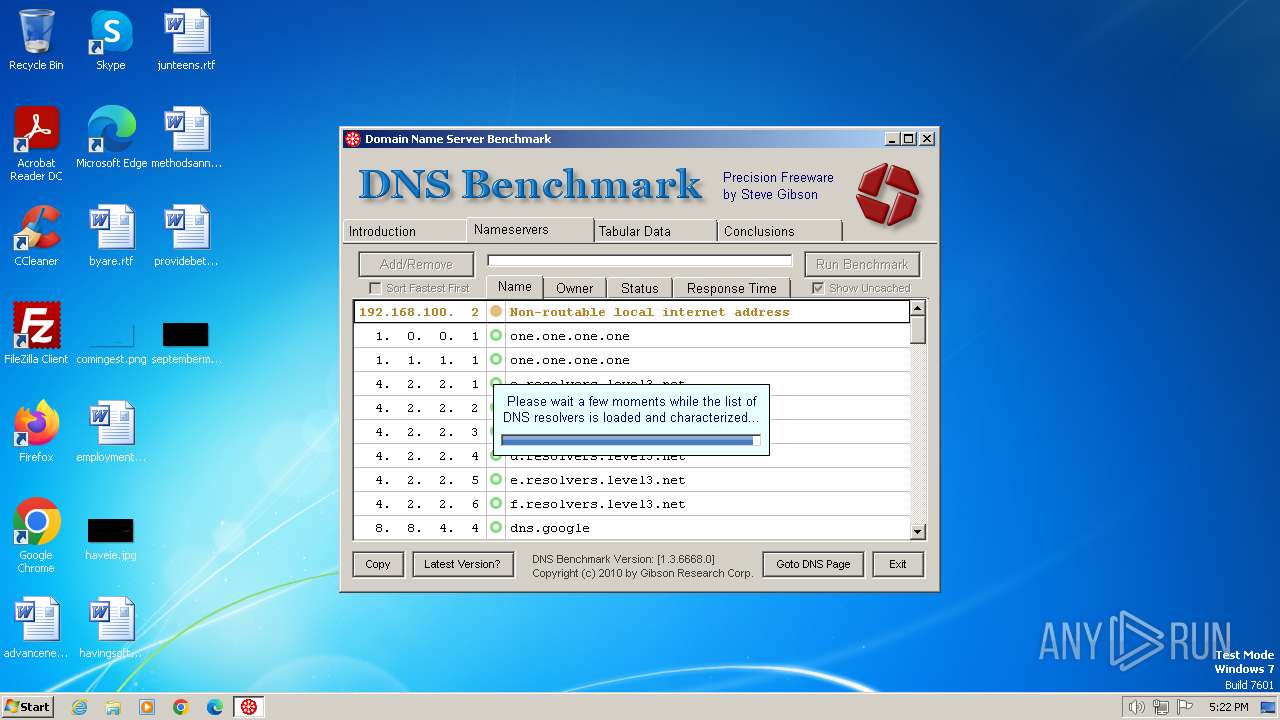Switch to the Nameservers tab
Image resolution: width=1280 pixels, height=720 pixels.
(530, 230)
